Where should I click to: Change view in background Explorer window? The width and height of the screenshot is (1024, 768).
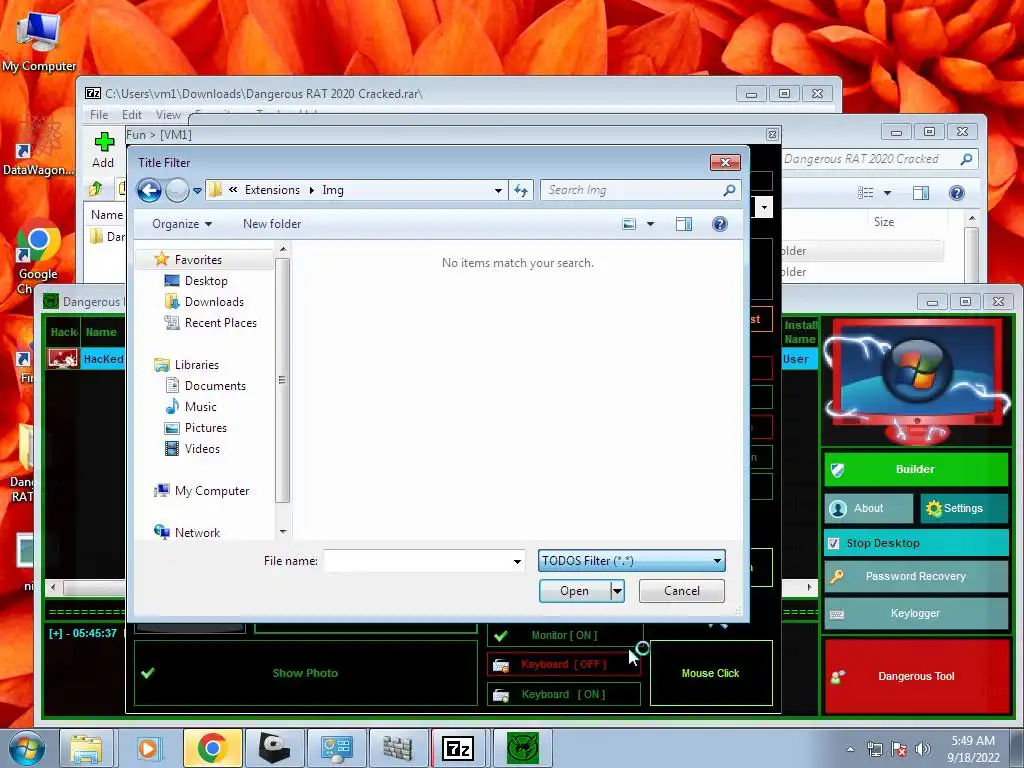click(x=865, y=193)
